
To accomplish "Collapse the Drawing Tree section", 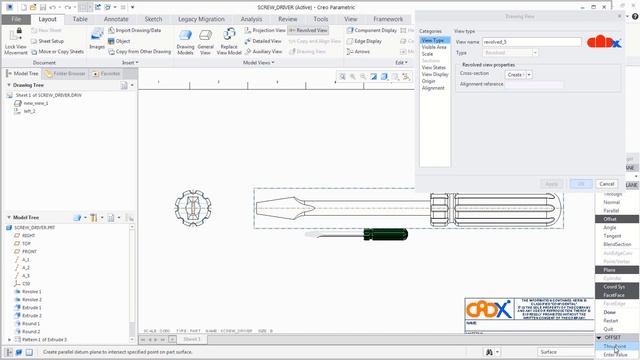I will pyautogui.click(x=9, y=85).
